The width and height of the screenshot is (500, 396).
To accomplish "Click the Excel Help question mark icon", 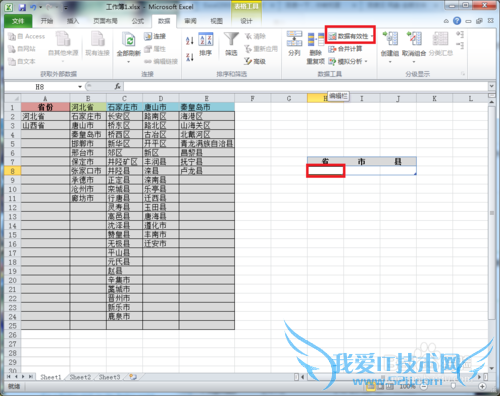I will 457,21.
